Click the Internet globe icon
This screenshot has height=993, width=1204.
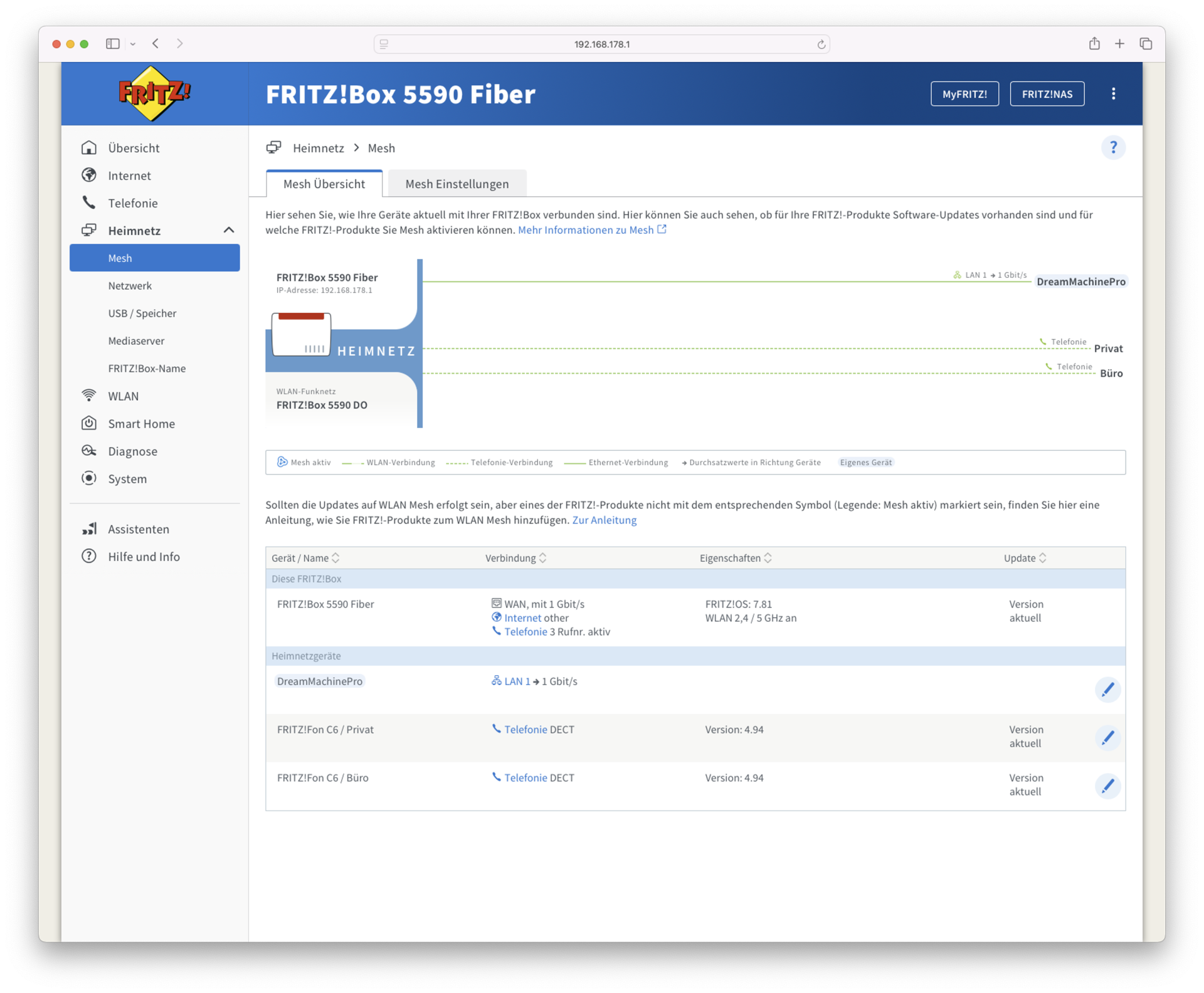coord(89,176)
